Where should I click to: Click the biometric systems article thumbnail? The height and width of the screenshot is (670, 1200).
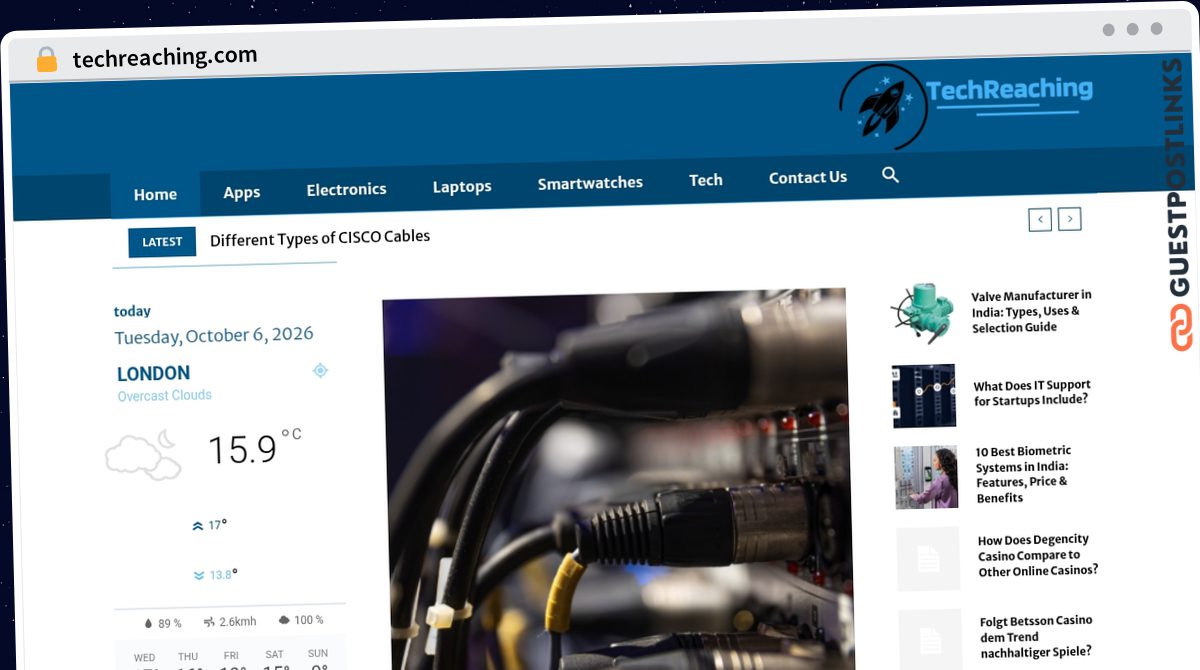click(x=926, y=477)
